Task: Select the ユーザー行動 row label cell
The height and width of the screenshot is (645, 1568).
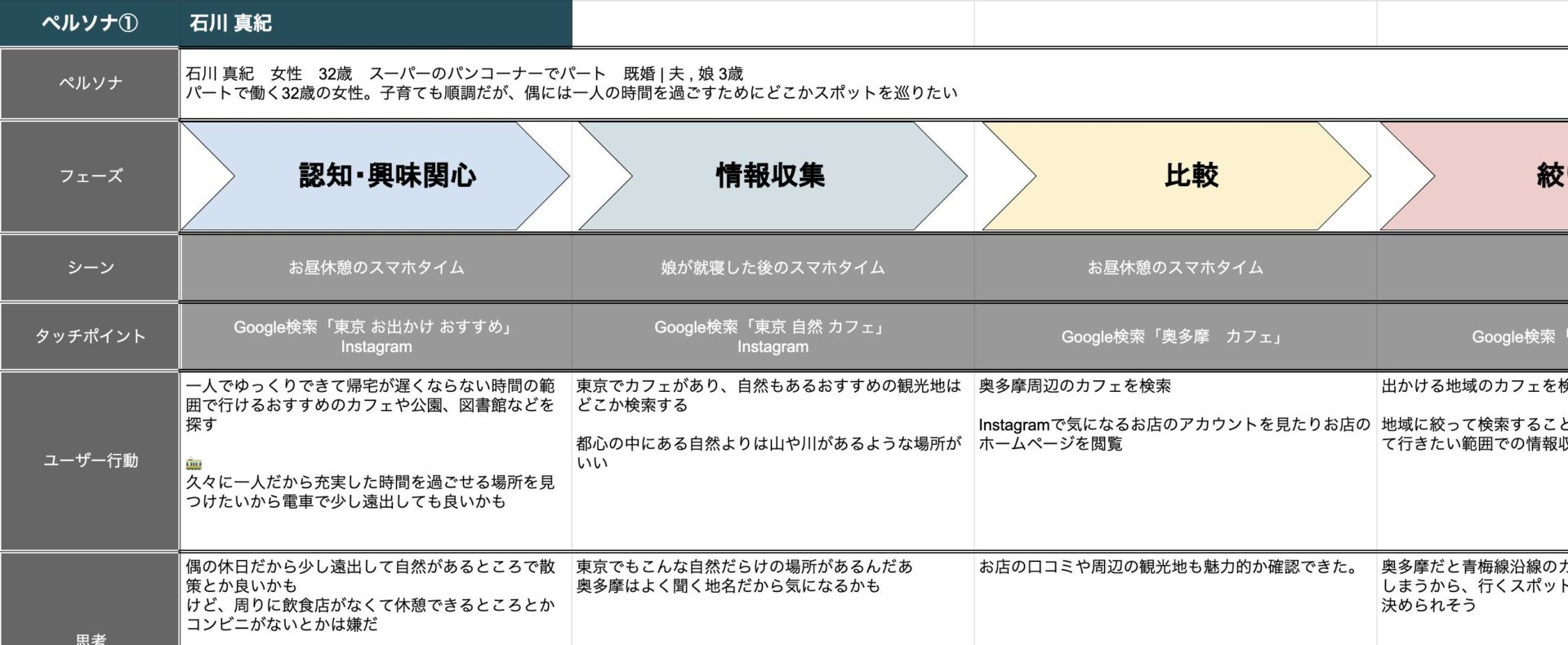Action: (90, 460)
